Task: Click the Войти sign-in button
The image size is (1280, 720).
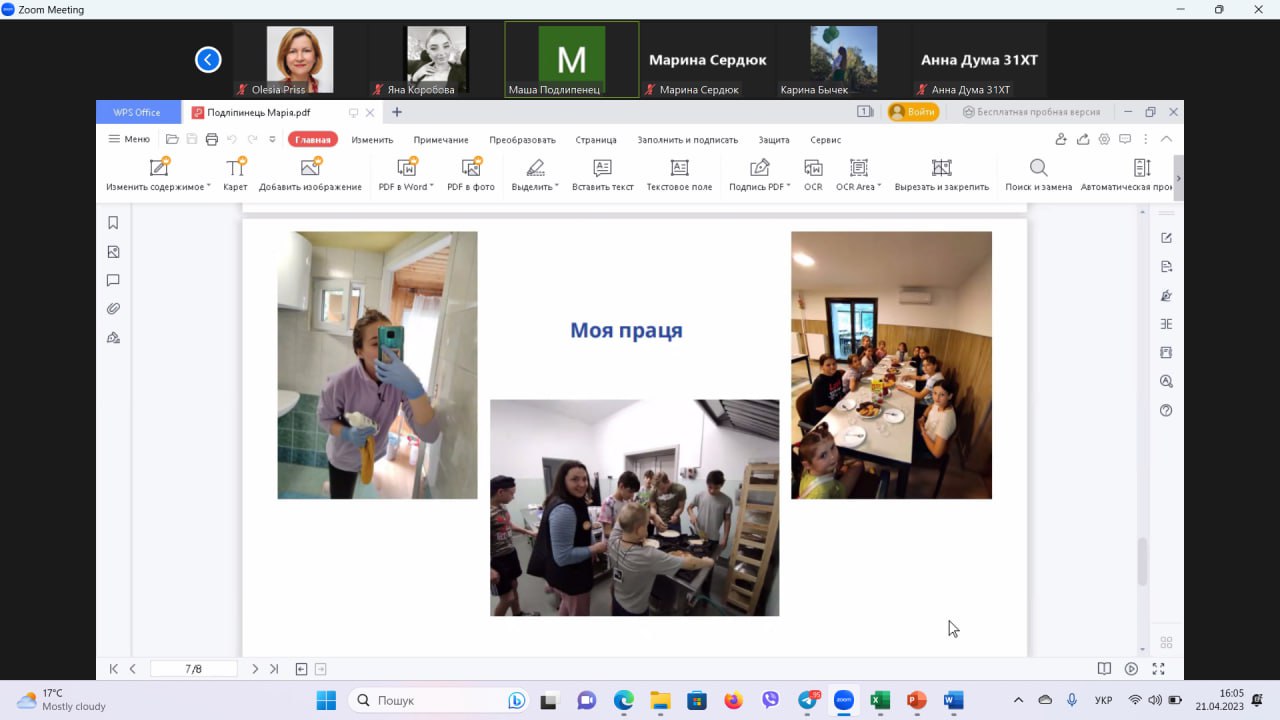Action: (914, 112)
